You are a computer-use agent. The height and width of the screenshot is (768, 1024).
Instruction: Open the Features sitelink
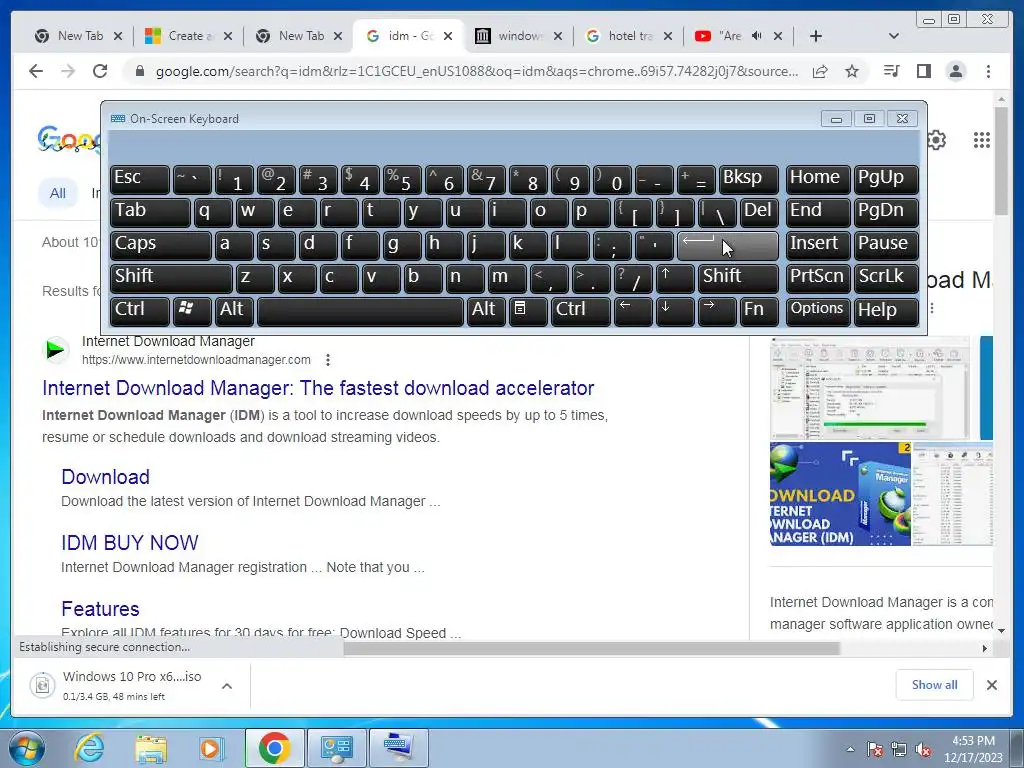100,609
